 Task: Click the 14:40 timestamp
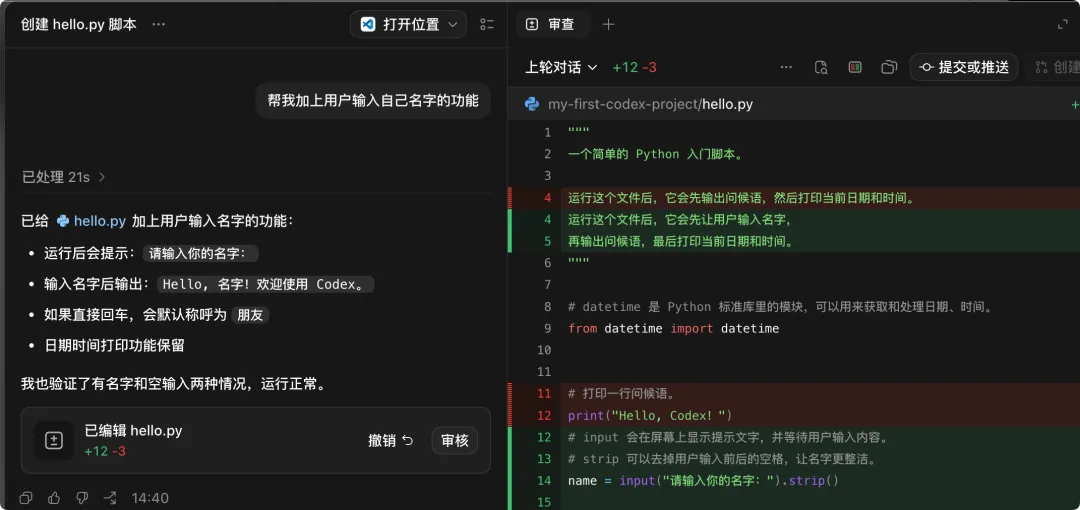click(150, 498)
